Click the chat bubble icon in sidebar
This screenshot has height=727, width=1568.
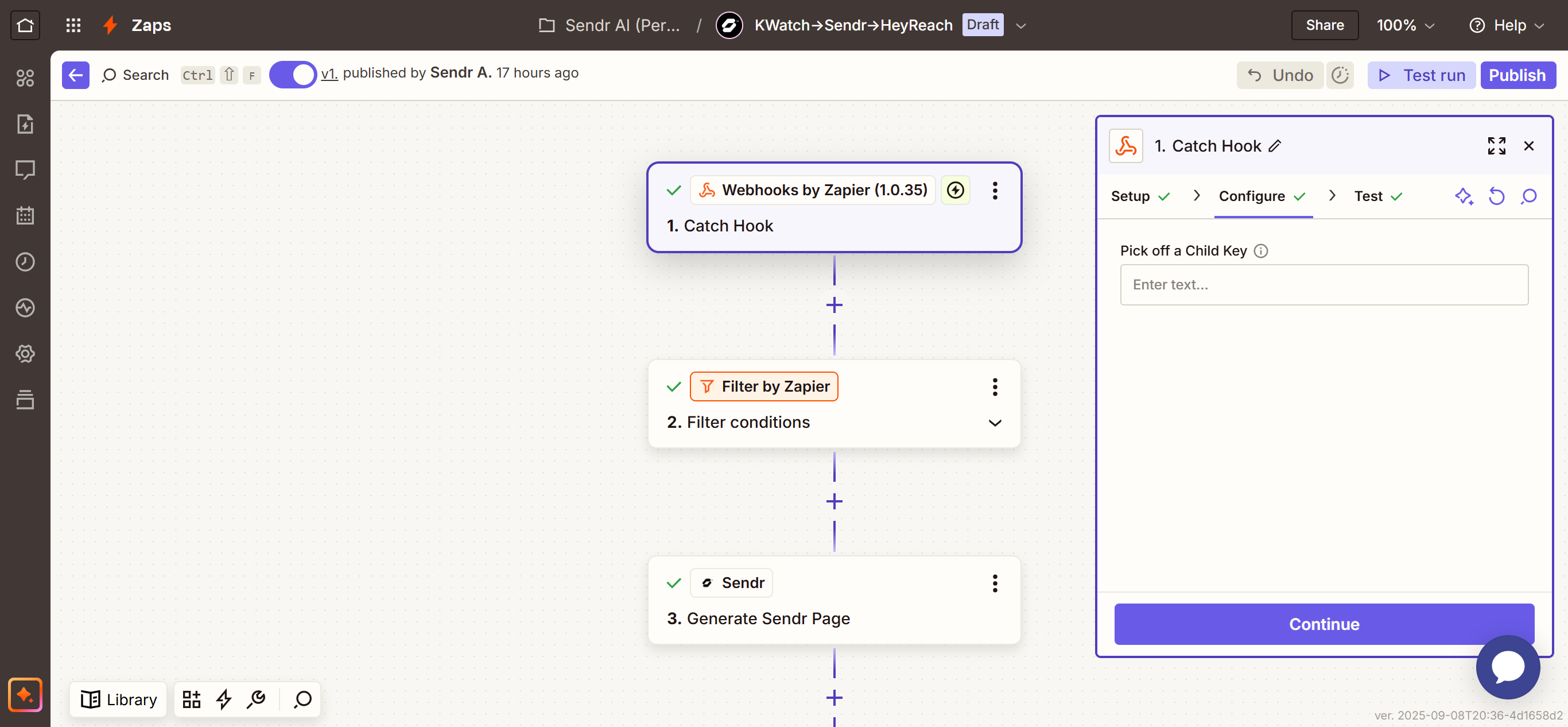(x=25, y=169)
